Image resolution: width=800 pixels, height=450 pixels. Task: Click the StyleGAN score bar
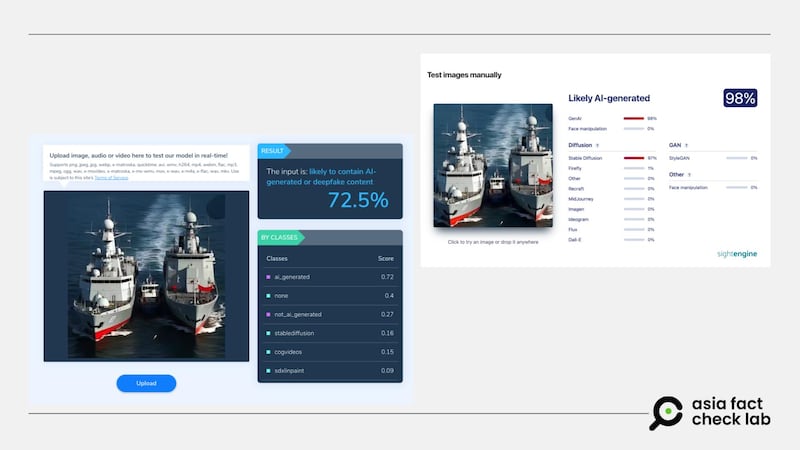[737, 158]
